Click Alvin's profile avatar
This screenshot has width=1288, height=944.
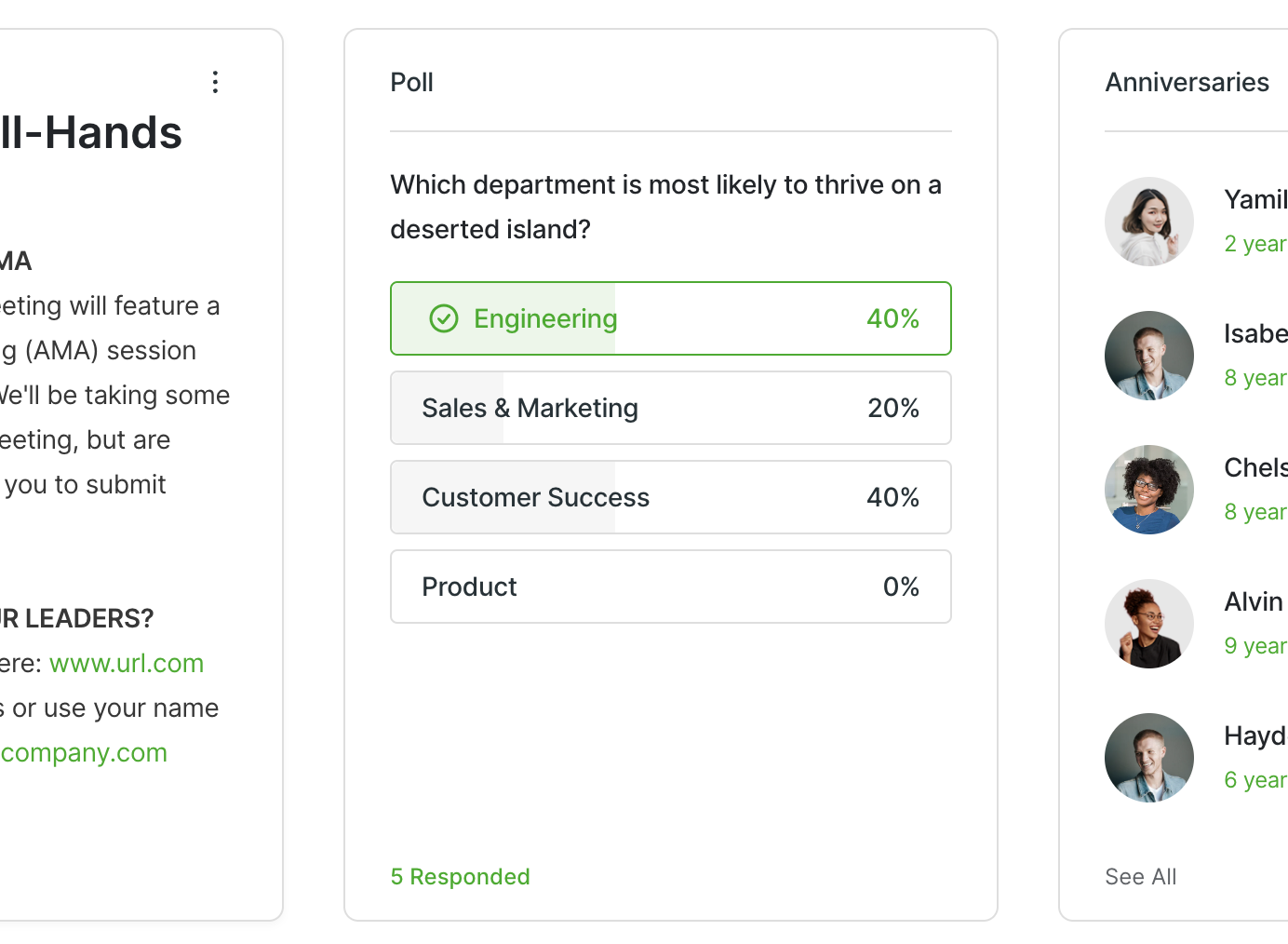[x=1149, y=624]
